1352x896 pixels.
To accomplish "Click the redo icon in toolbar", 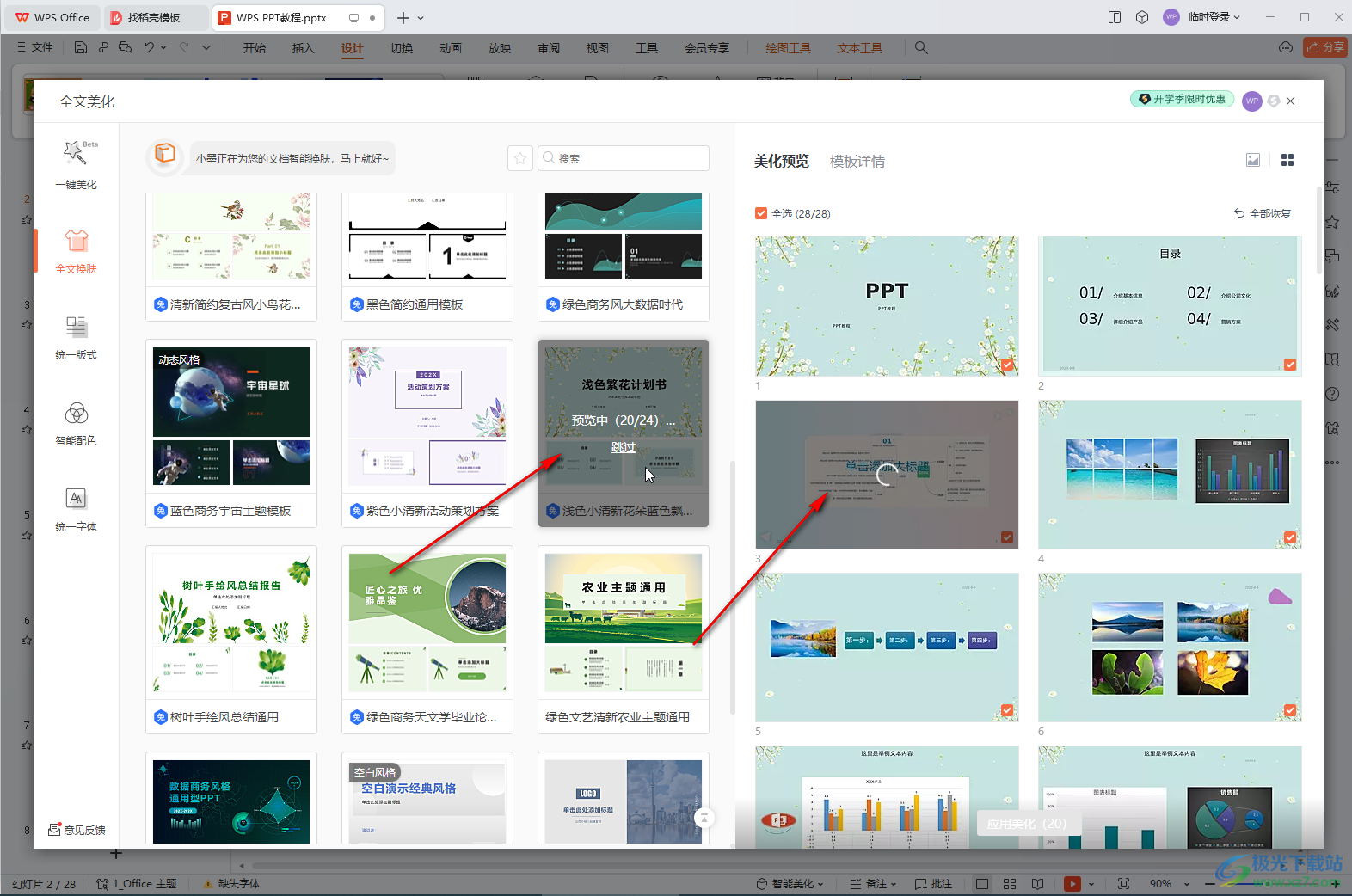I will (x=184, y=47).
